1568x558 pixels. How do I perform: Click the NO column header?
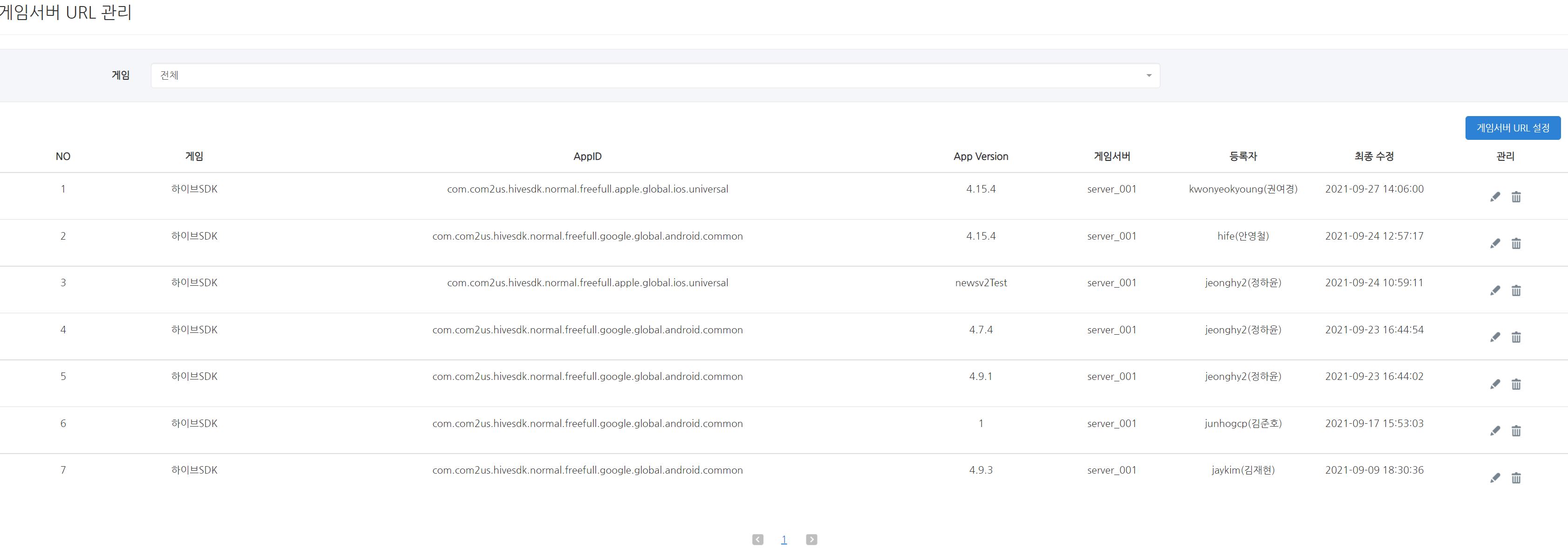(63, 157)
